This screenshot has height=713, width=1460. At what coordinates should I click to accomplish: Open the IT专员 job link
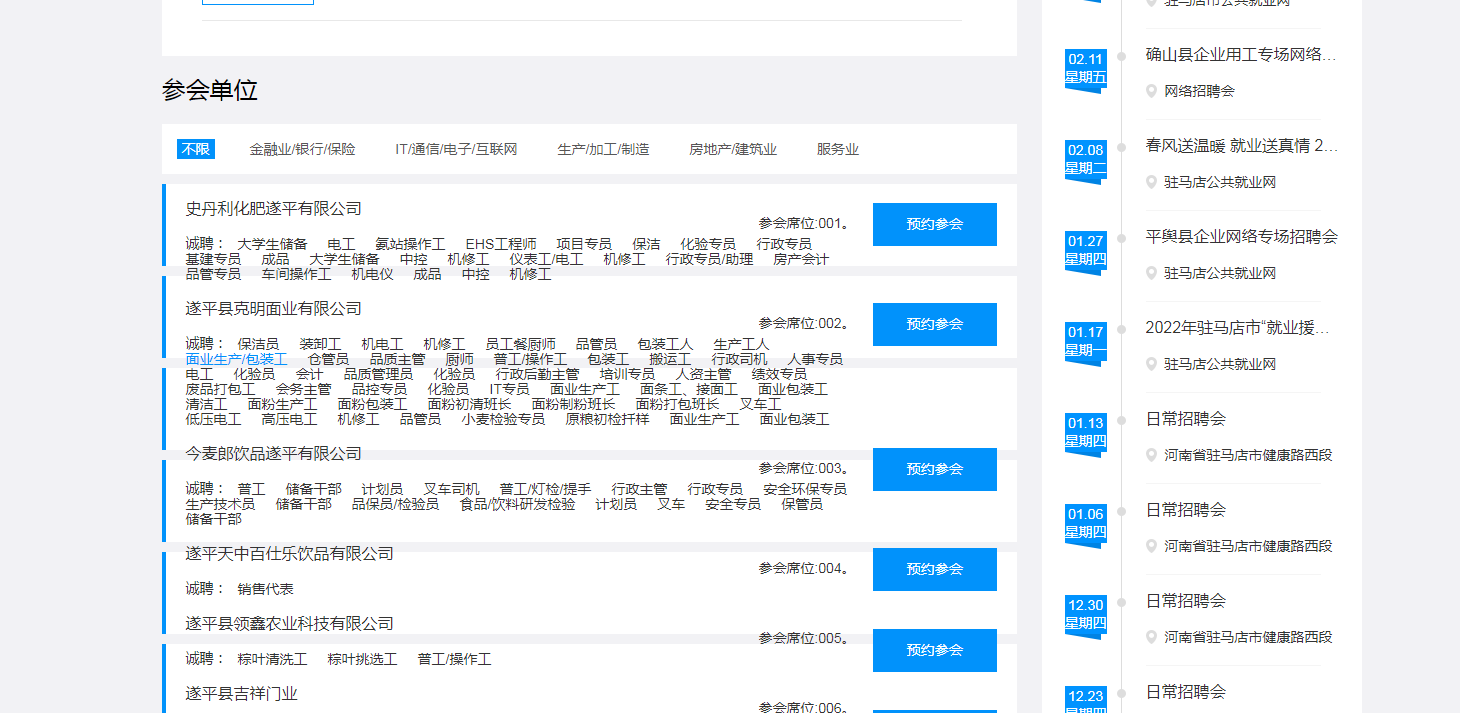[x=509, y=389]
